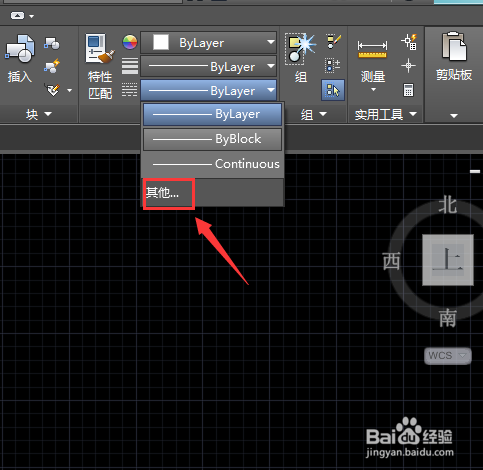Click 上 face on the ViewCube
The width and height of the screenshot is (483, 470).
[x=448, y=260]
